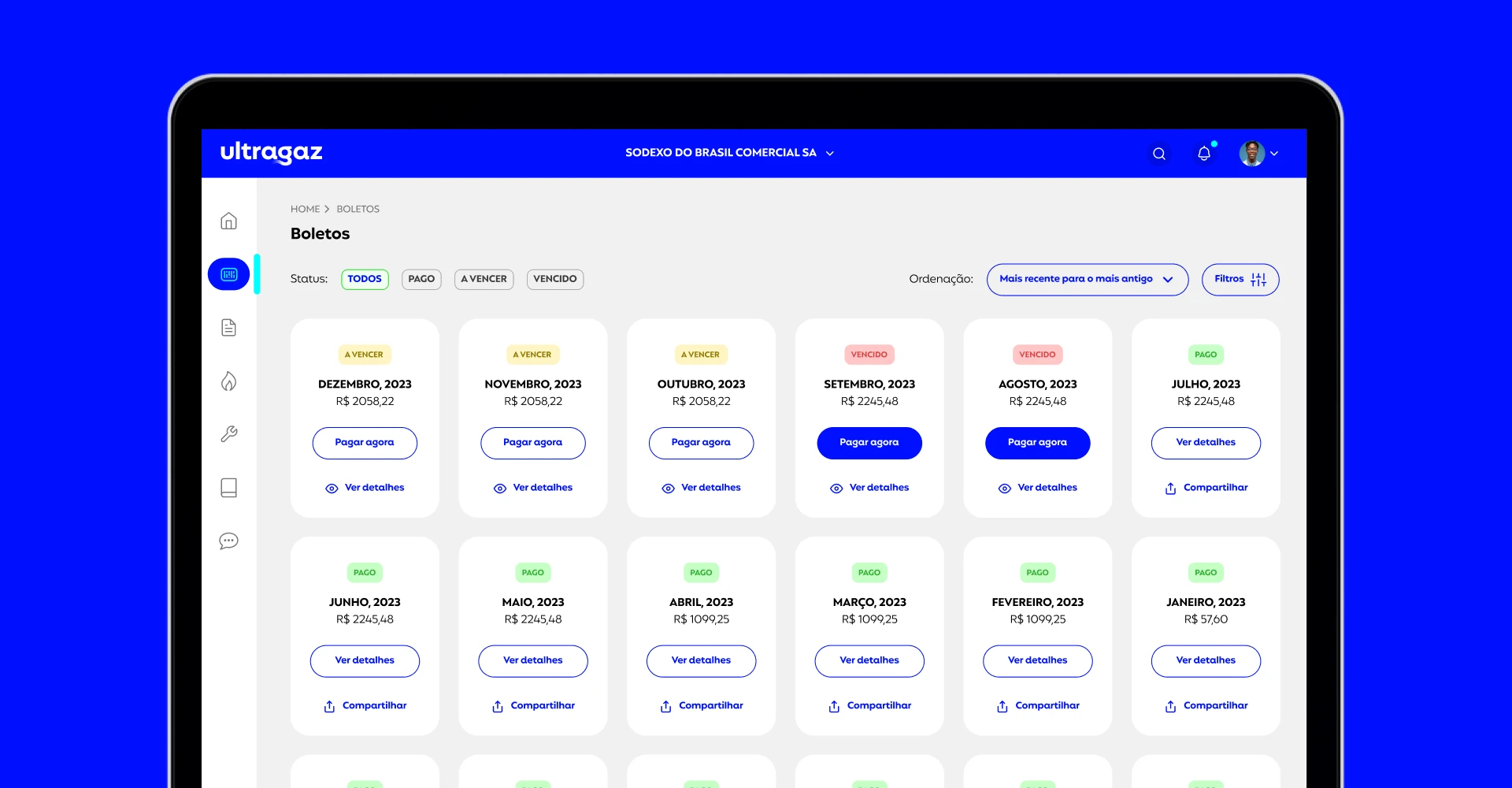Click the A VENCER badge on Dezembro card
This screenshot has height=788, width=1512.
364,355
